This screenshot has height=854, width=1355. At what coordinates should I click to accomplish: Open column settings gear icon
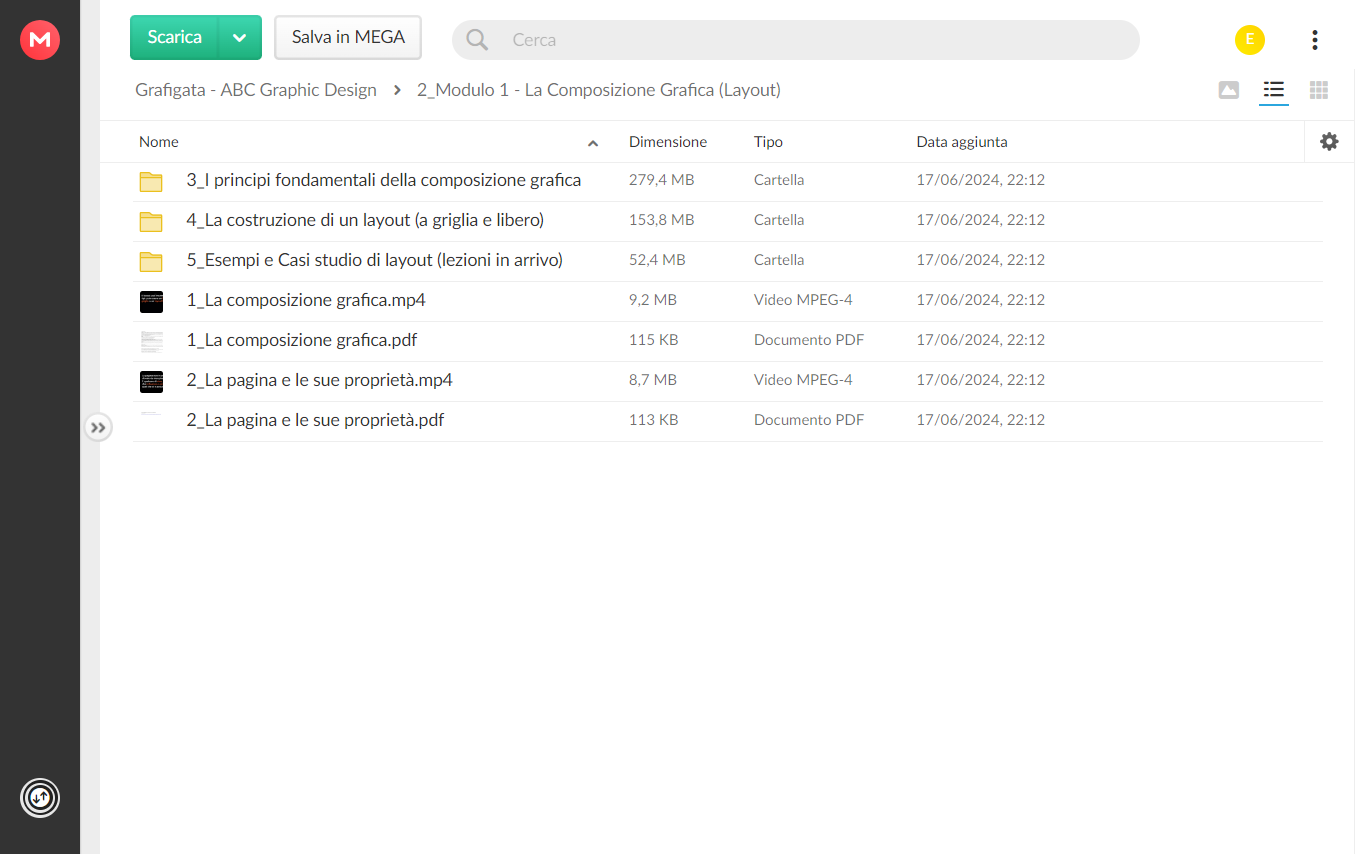coord(1329,142)
